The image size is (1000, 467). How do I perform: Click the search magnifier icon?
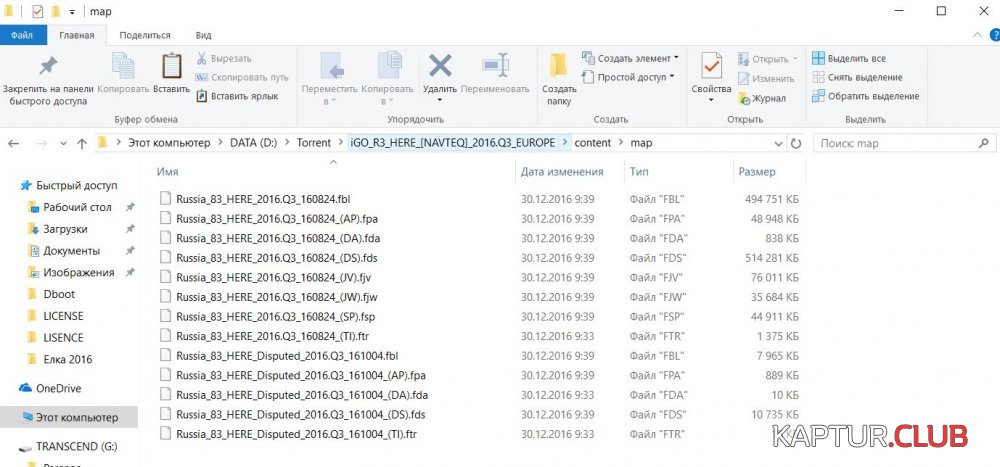coord(983,144)
